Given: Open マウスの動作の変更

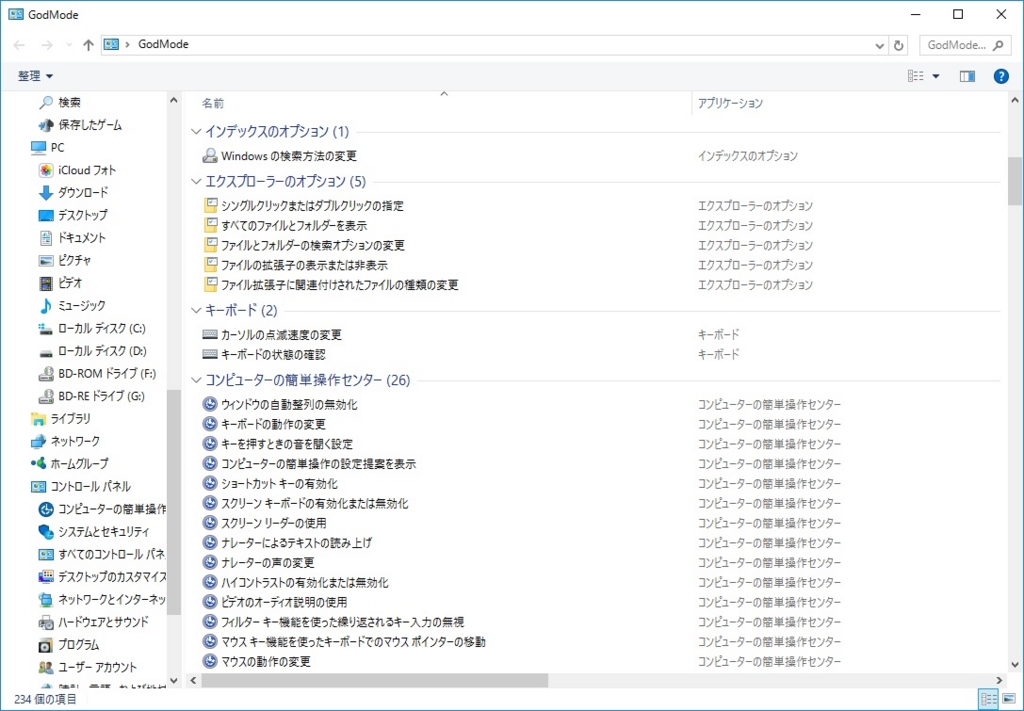Looking at the screenshot, I should pyautogui.click(x=265, y=661).
